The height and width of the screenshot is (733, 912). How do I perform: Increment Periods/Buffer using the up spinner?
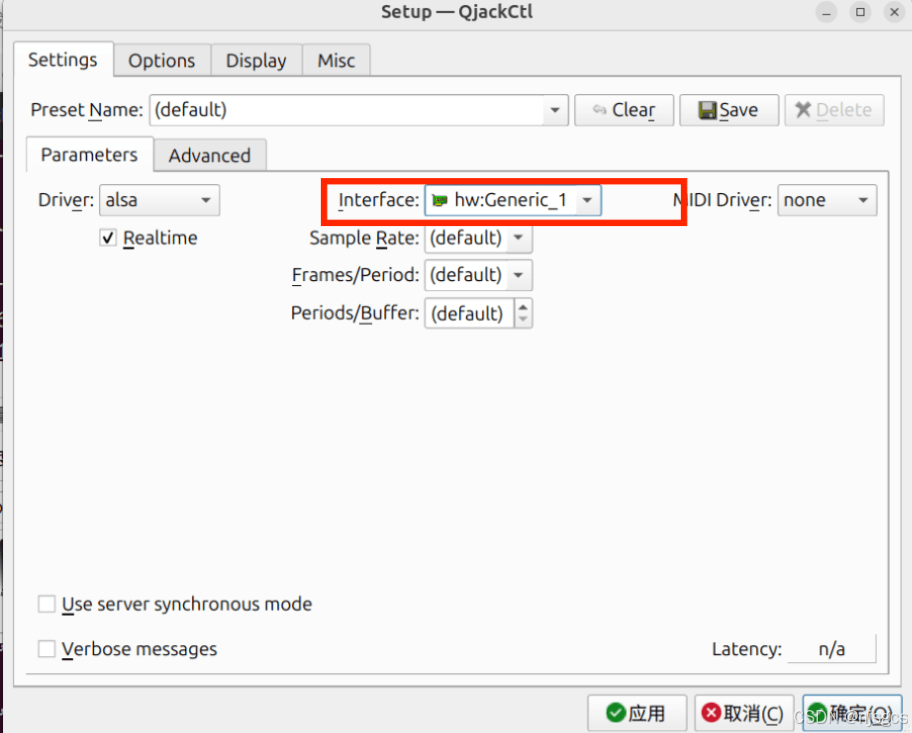click(x=523, y=307)
